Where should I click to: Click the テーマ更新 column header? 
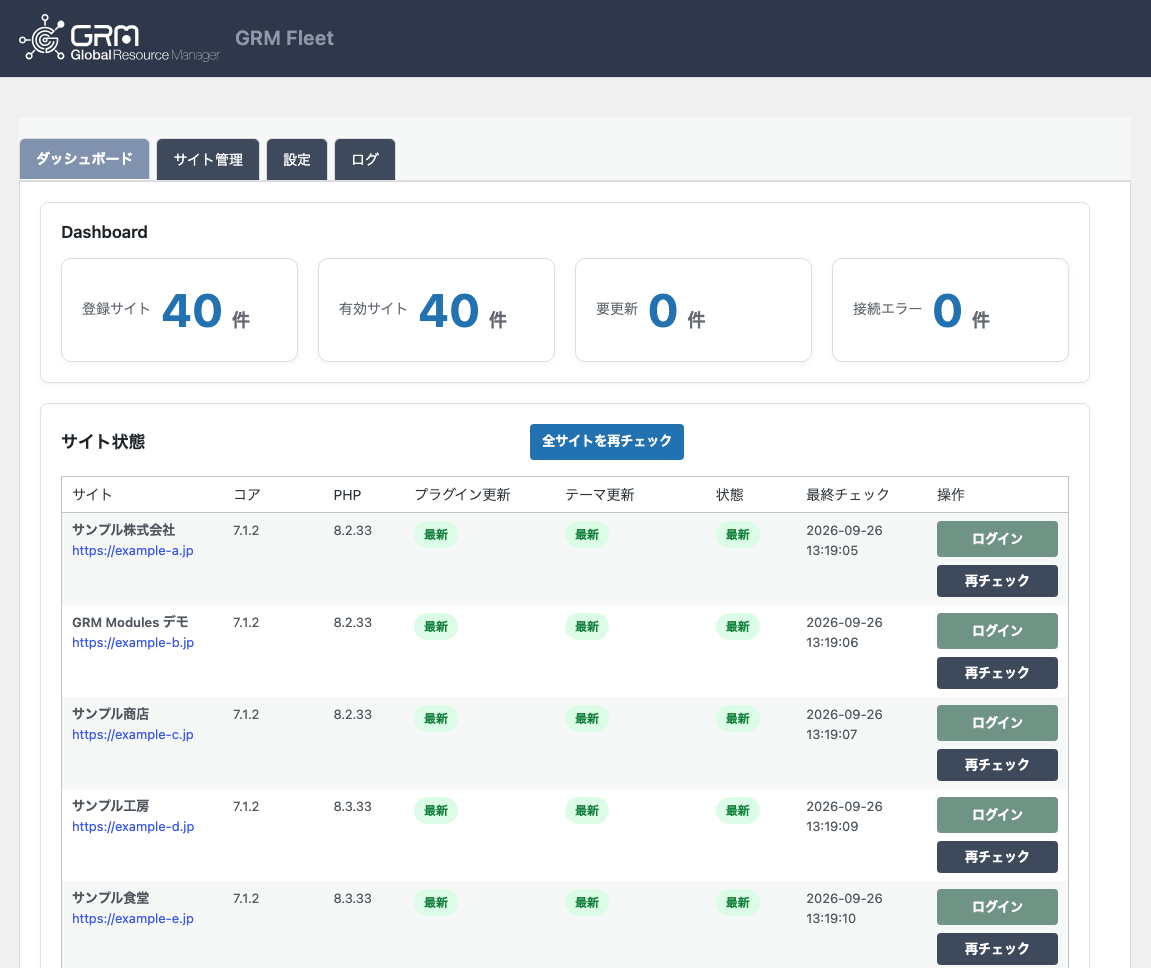tap(600, 495)
